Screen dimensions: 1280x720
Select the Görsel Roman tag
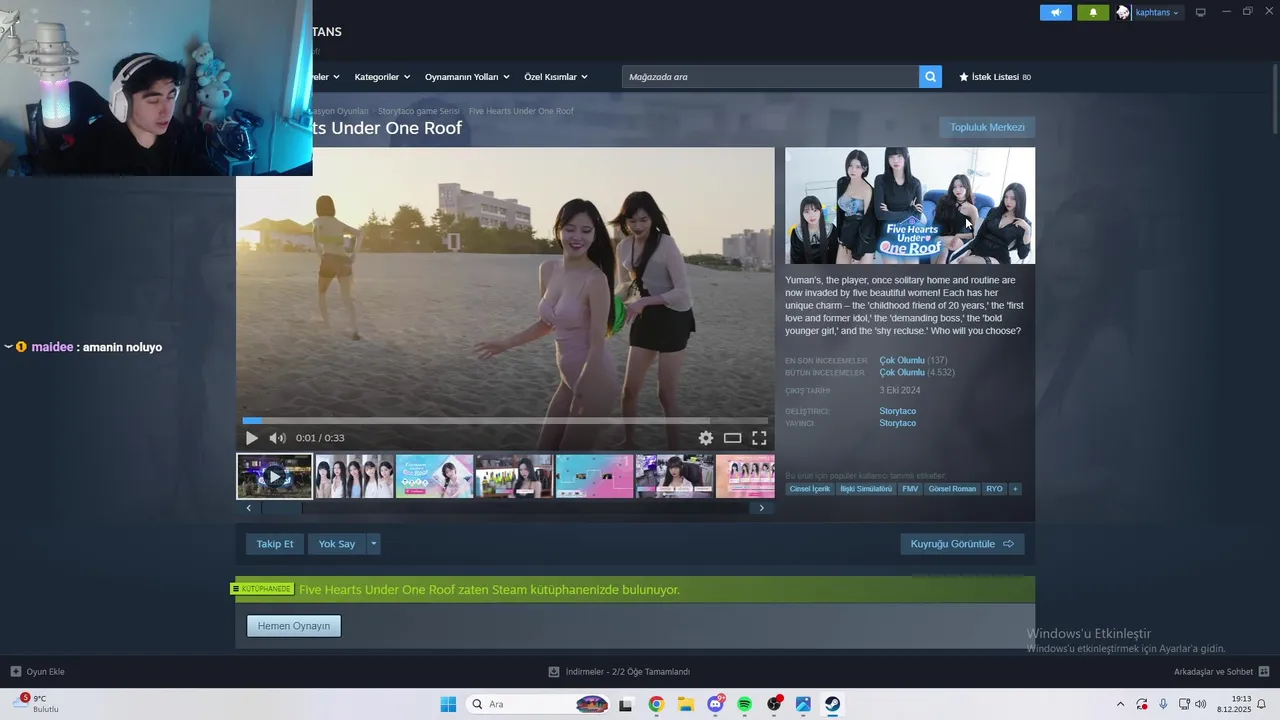click(x=952, y=489)
